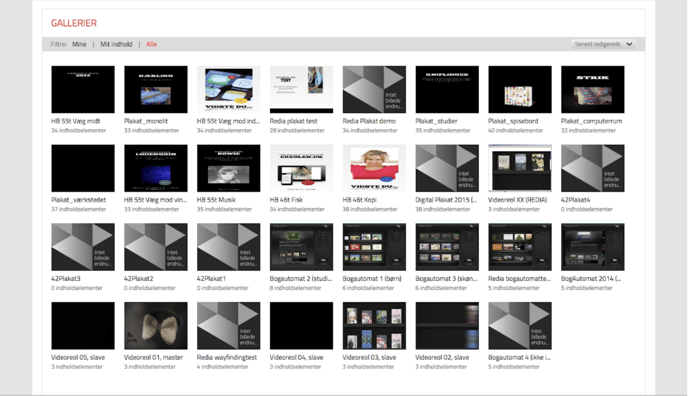Open the Plakat_værkstedet thumbnail
The image size is (688, 396).
[x=83, y=168]
